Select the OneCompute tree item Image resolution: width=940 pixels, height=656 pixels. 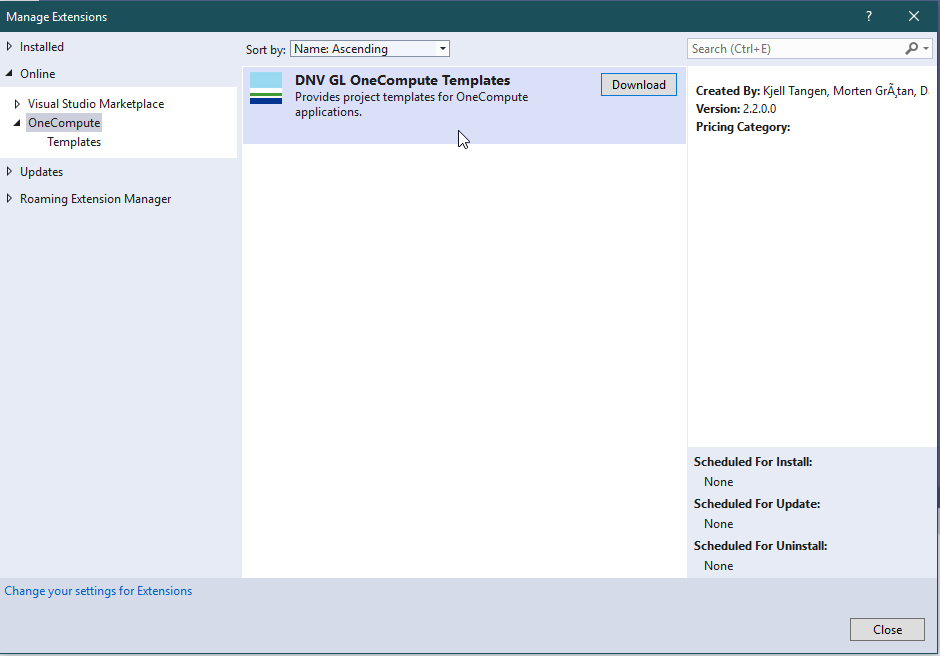[x=64, y=123]
